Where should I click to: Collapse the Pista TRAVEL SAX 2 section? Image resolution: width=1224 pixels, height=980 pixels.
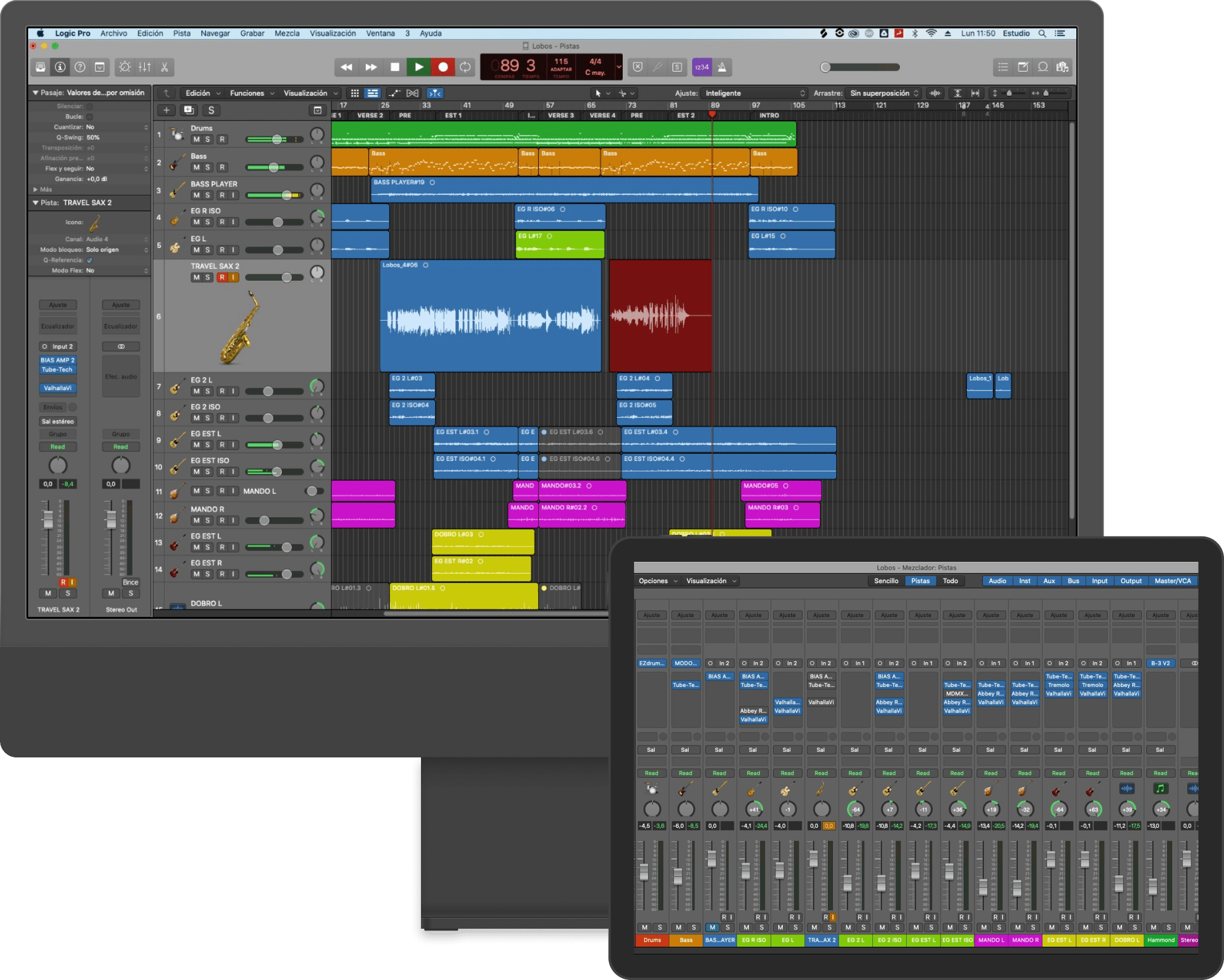coord(35,203)
